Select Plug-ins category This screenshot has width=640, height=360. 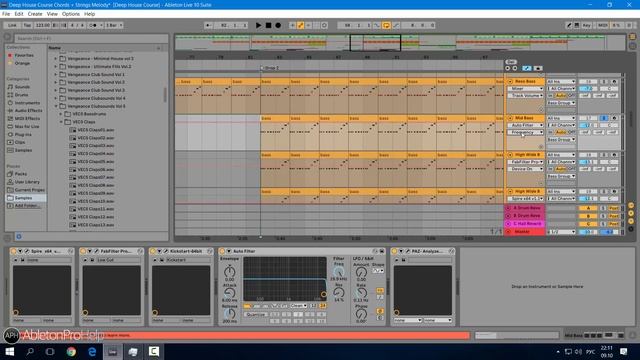point(23,134)
